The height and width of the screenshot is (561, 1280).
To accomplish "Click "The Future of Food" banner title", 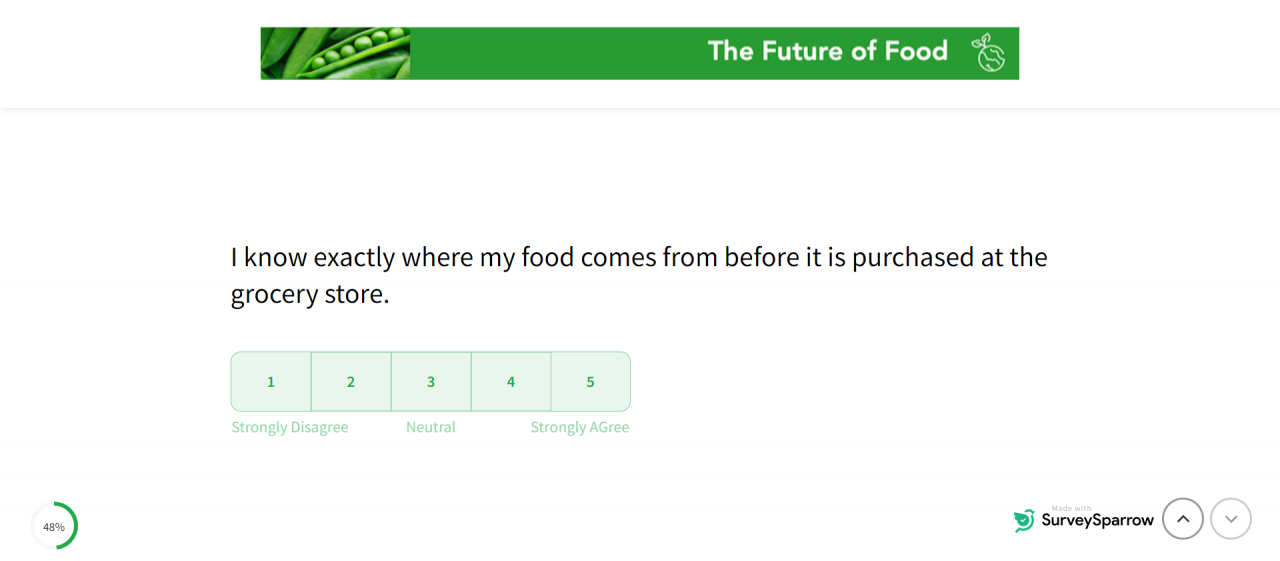I will coord(827,51).
